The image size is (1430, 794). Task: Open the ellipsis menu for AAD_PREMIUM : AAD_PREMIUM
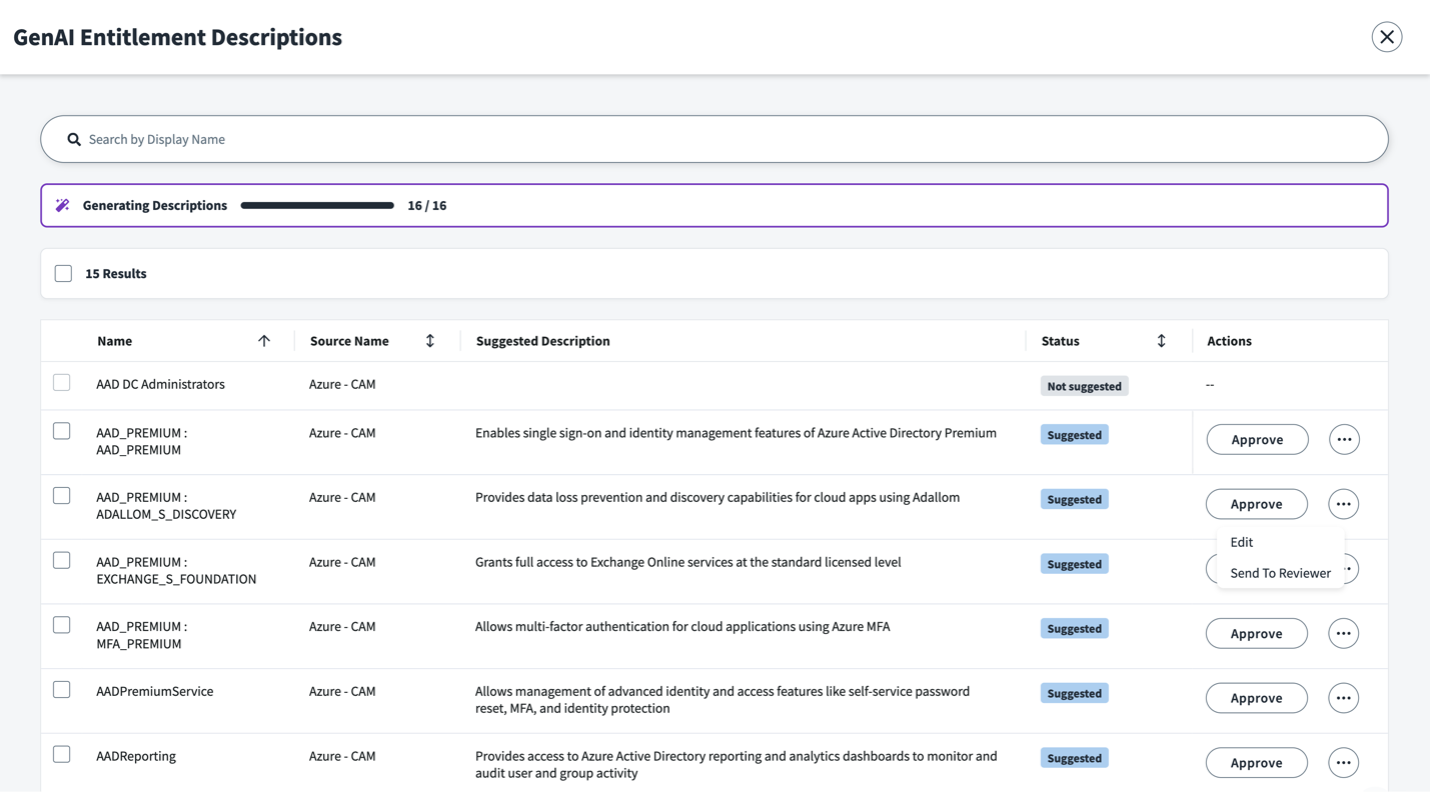point(1344,438)
